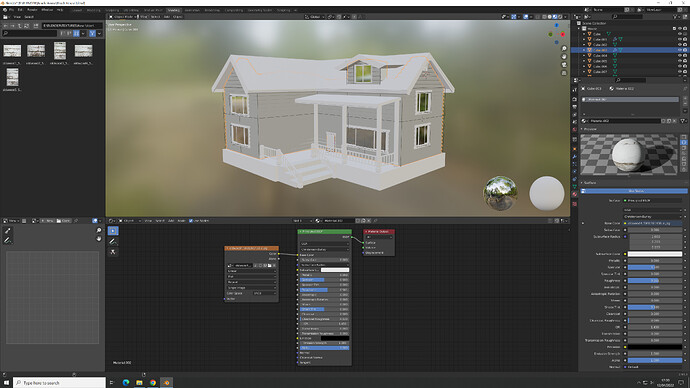Click Open button in image editor header
This screenshot has width=690, height=388.
pos(63,221)
